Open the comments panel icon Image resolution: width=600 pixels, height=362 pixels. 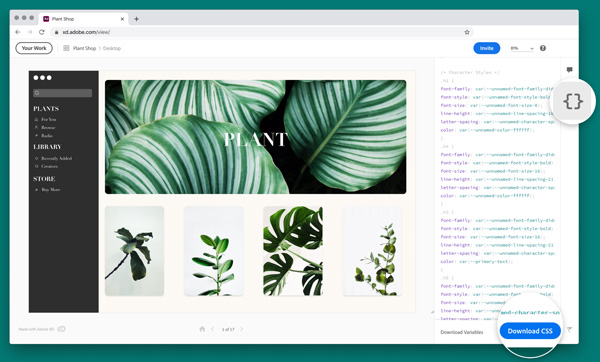point(570,70)
